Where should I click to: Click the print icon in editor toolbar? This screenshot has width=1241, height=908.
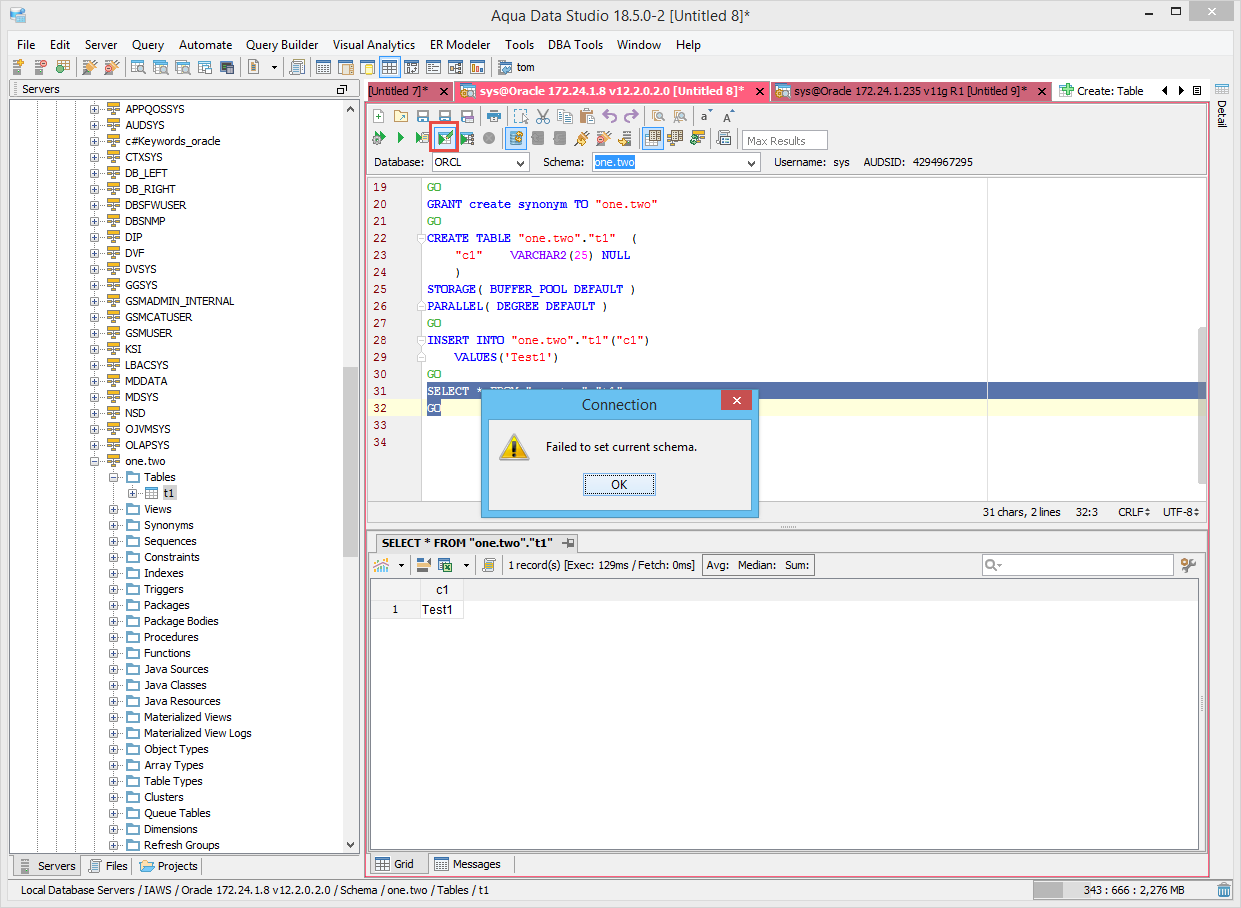pos(494,116)
